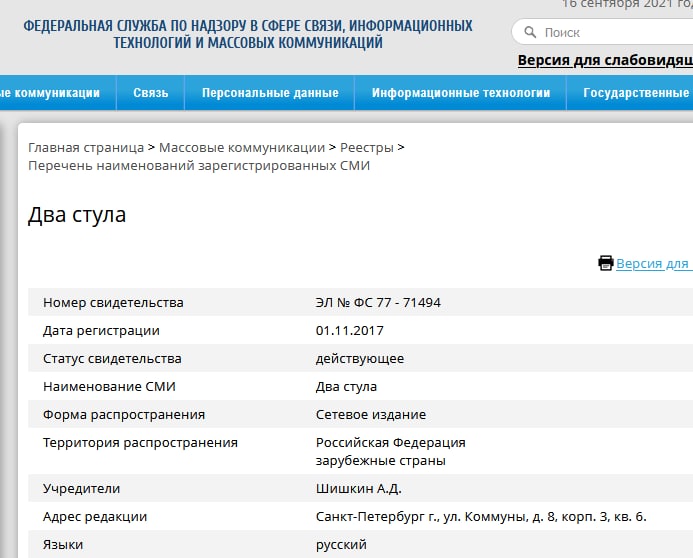
Task: Open Версия для слабовидящих link
Action: 605,60
